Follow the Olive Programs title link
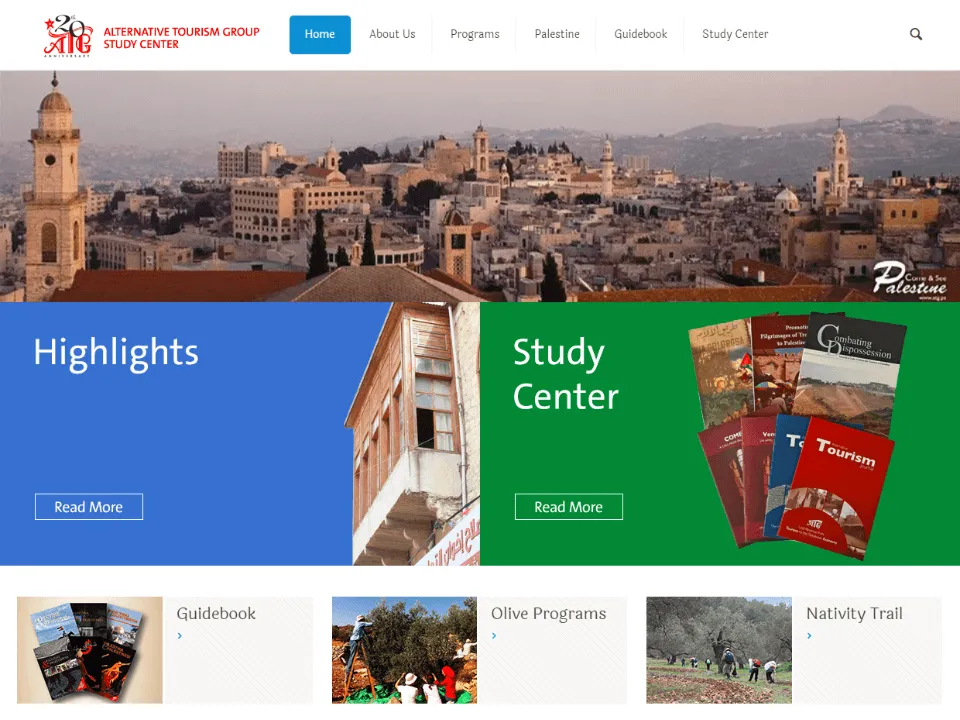 point(548,613)
